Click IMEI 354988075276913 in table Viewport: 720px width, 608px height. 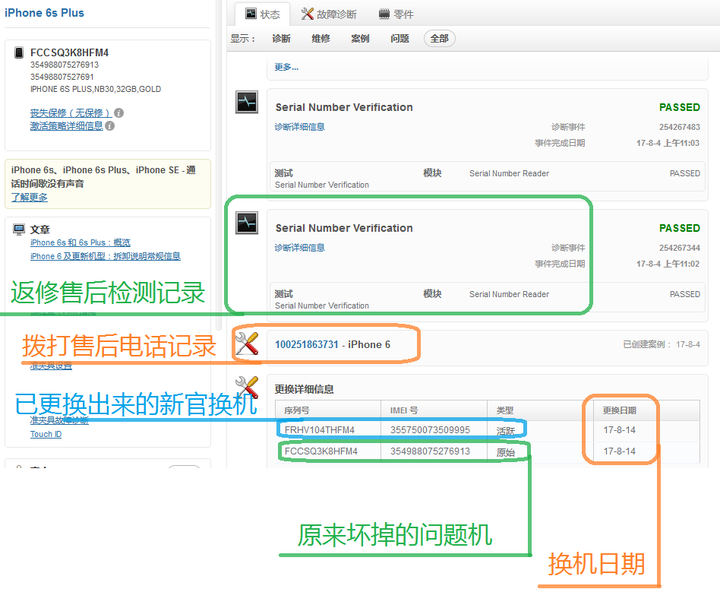[x=430, y=451]
